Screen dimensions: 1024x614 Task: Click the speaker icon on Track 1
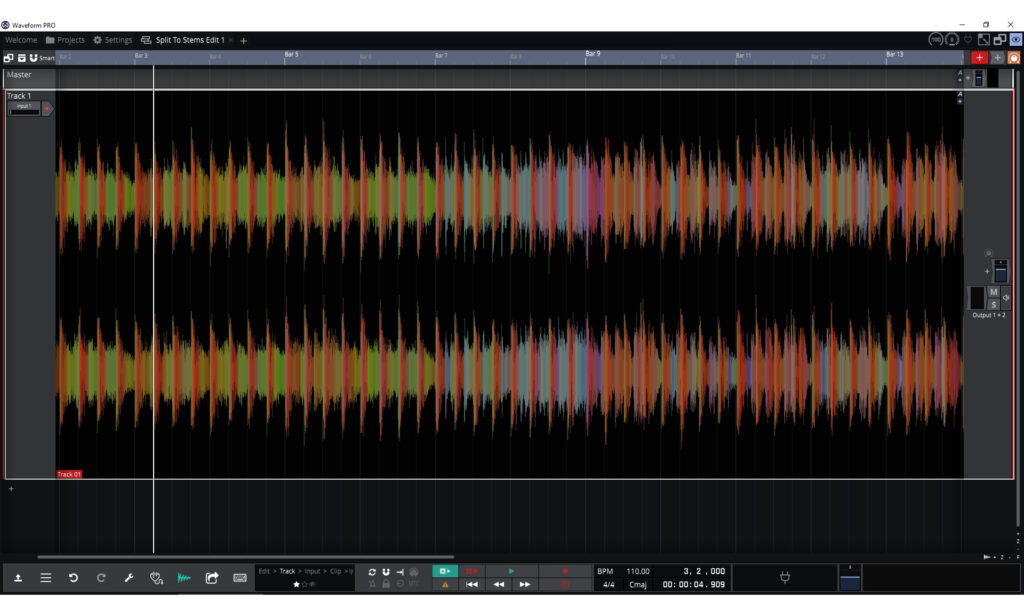(1006, 298)
